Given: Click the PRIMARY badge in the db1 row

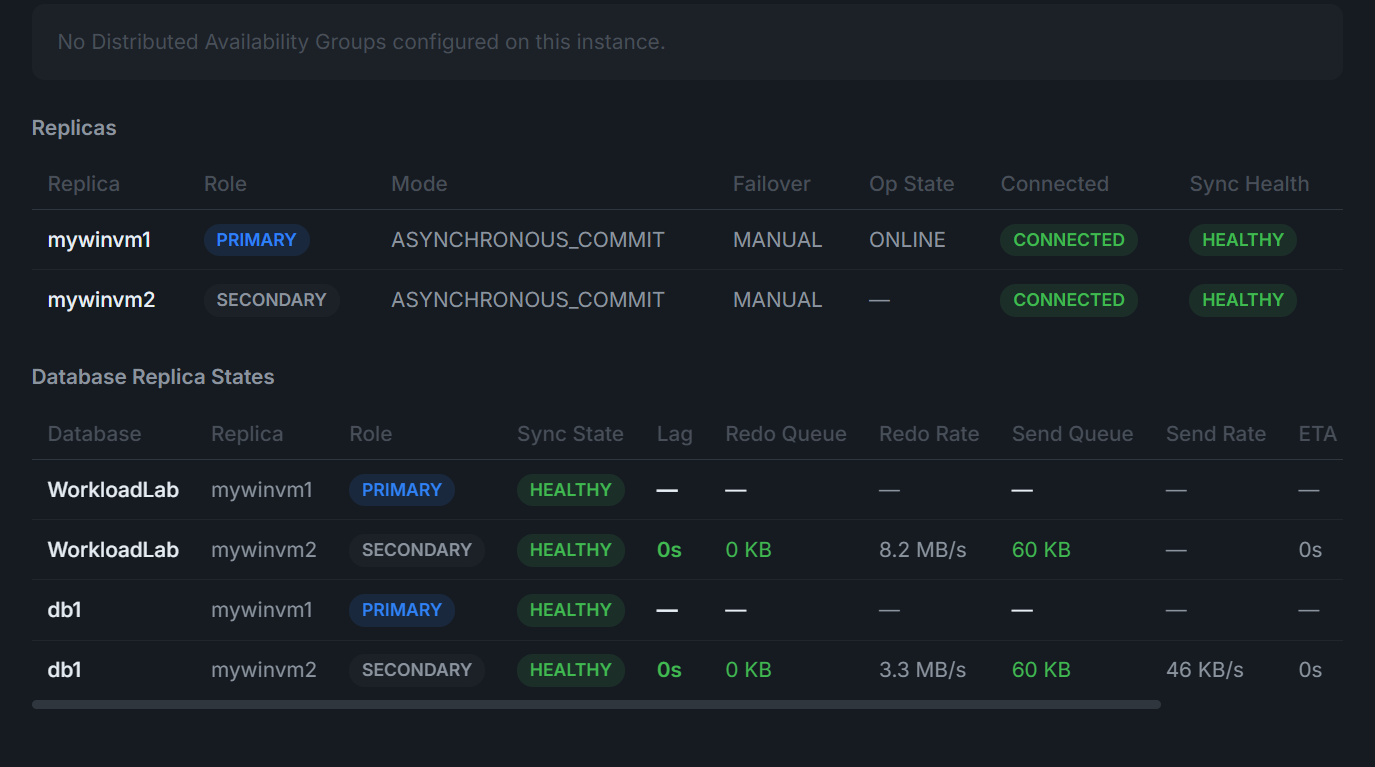Looking at the screenshot, I should tap(402, 610).
